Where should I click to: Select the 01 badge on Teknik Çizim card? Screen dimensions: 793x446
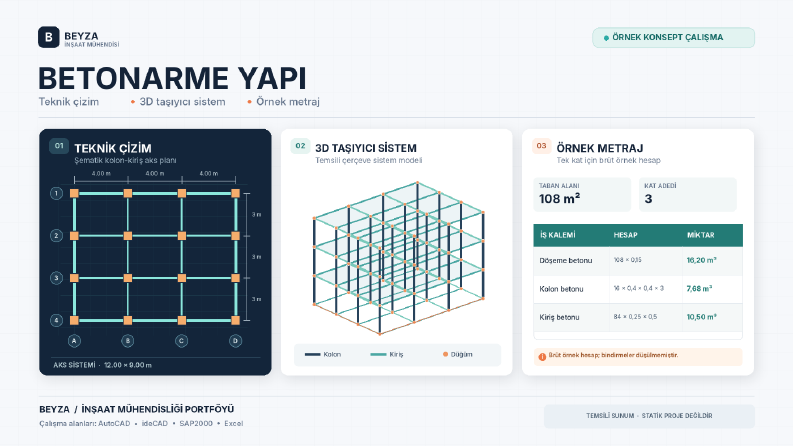click(59, 146)
